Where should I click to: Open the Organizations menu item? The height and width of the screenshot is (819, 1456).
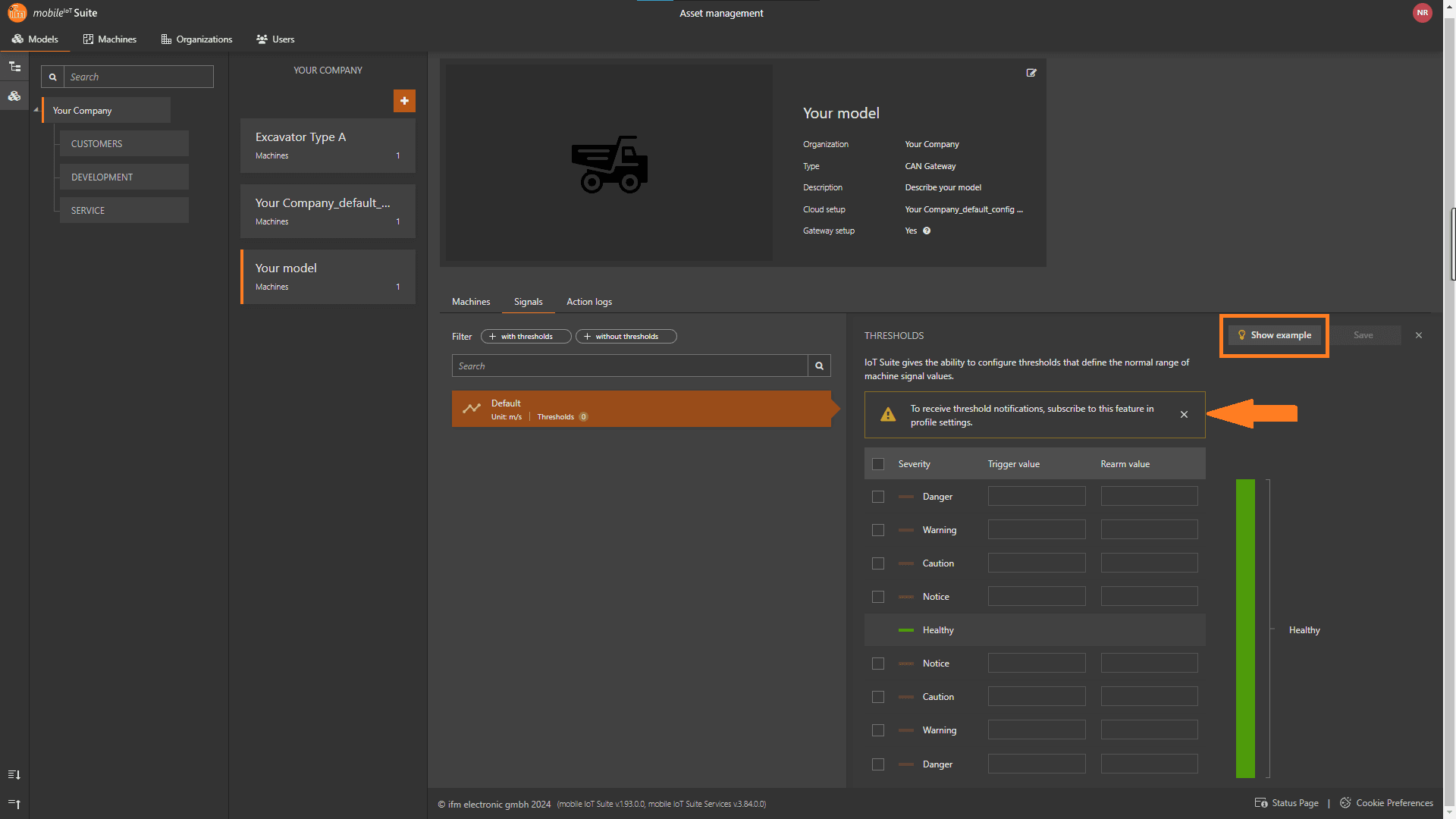[x=196, y=39]
